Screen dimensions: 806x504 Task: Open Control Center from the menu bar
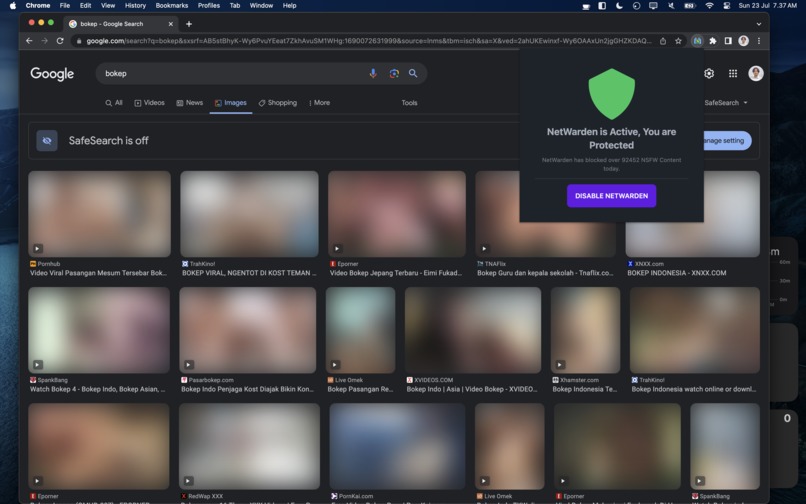[727, 6]
